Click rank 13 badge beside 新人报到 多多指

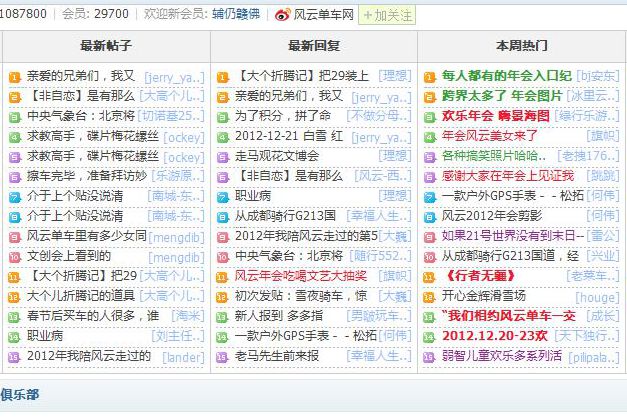pyautogui.click(x=222, y=317)
